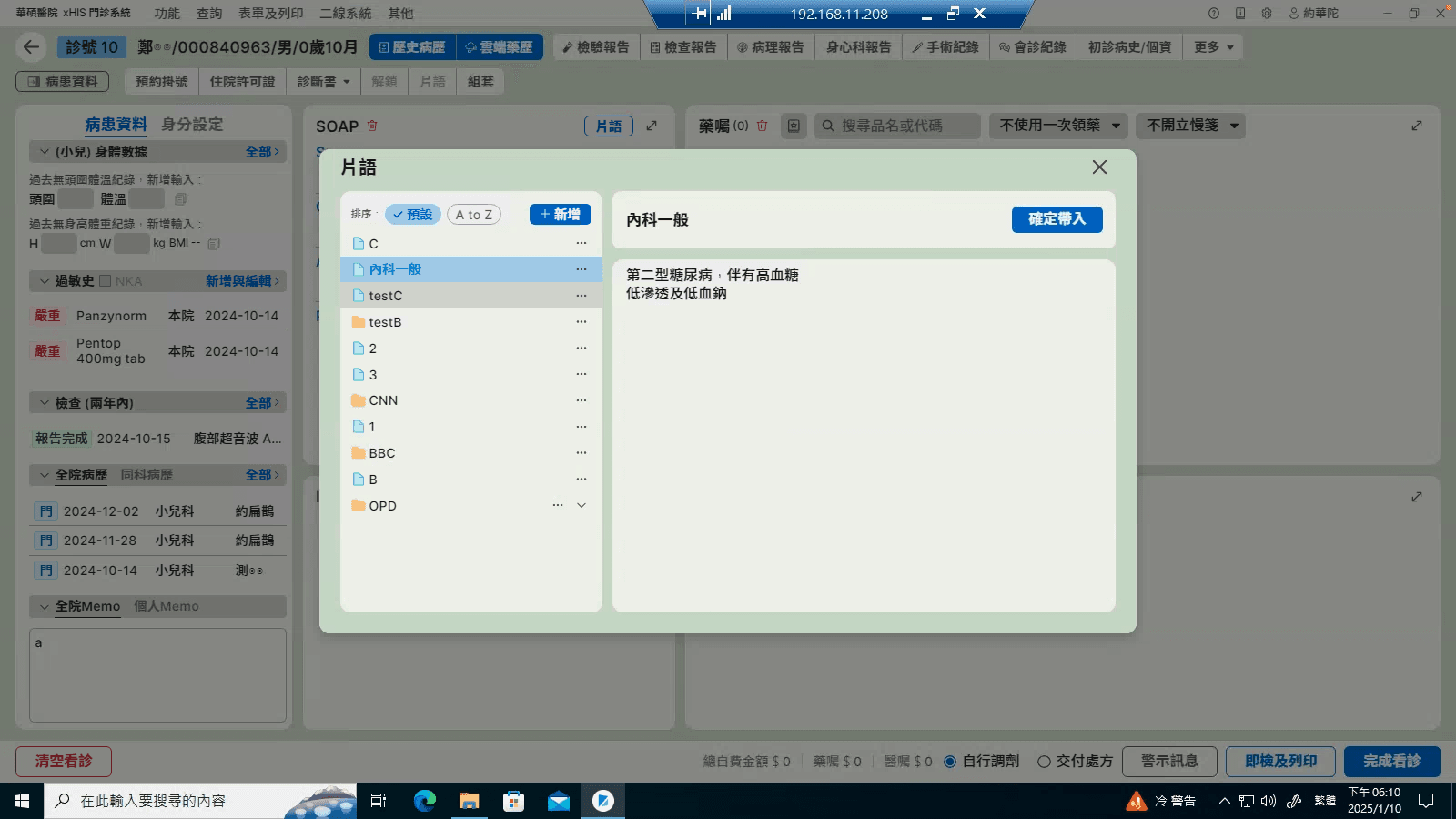Open more options for CNN folder
Screen dimensions: 1456x819
tap(581, 400)
